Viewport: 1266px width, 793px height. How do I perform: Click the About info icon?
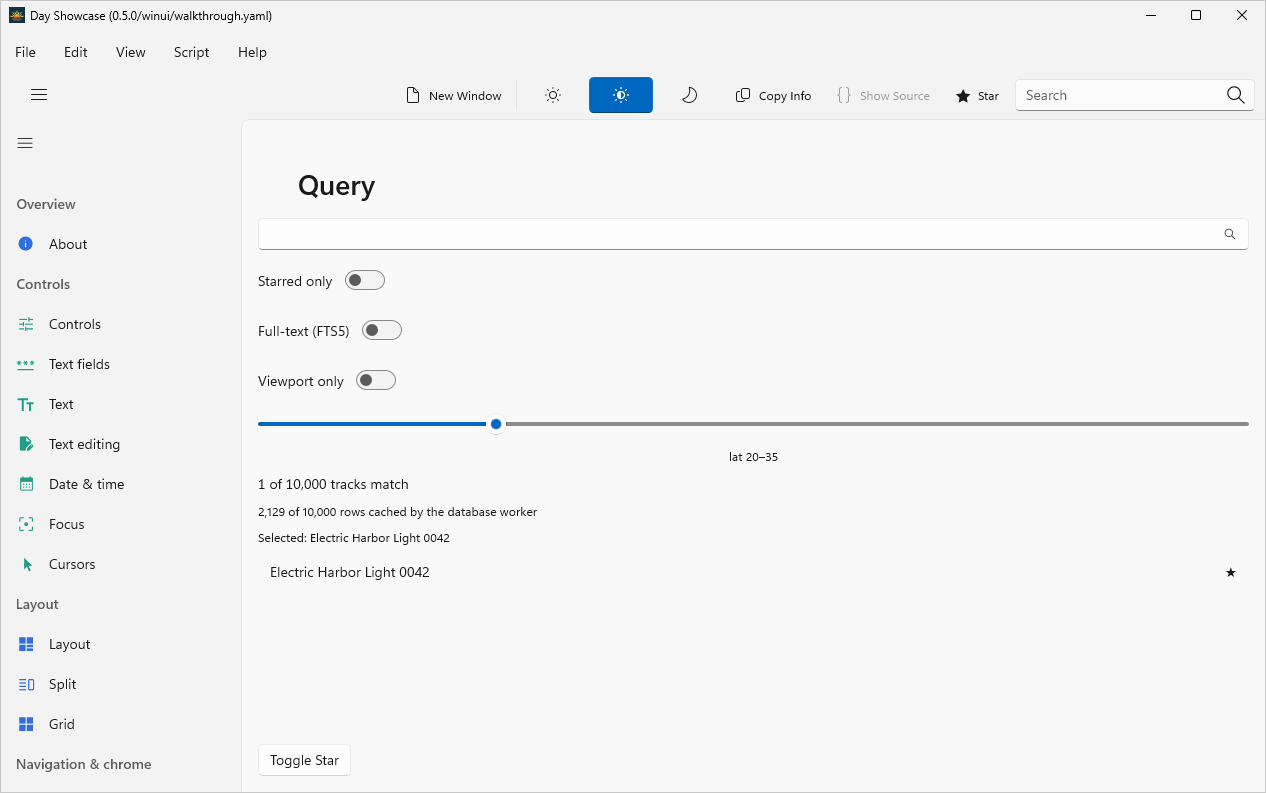tap(26, 244)
